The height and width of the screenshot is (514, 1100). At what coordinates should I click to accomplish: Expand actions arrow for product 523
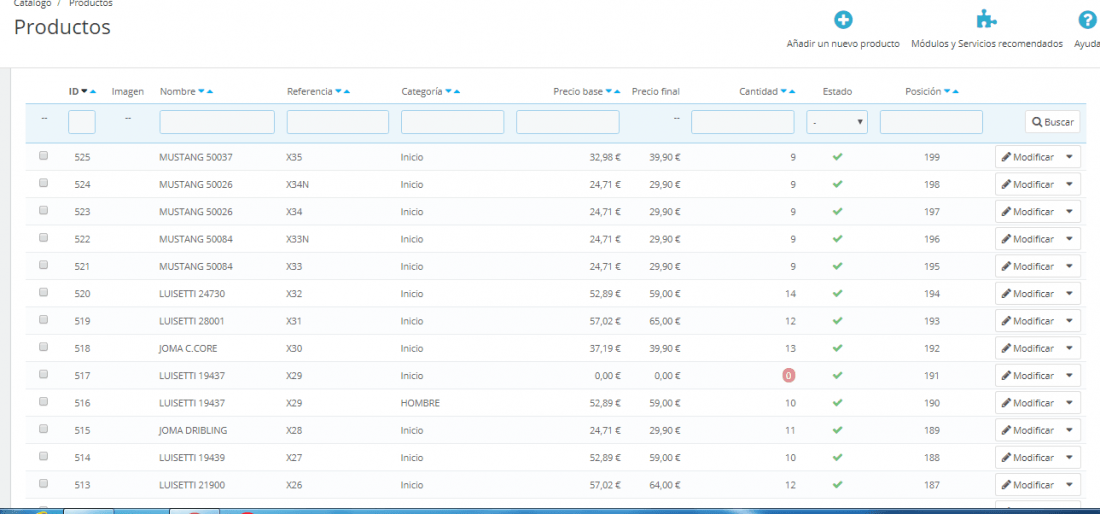coord(1069,212)
